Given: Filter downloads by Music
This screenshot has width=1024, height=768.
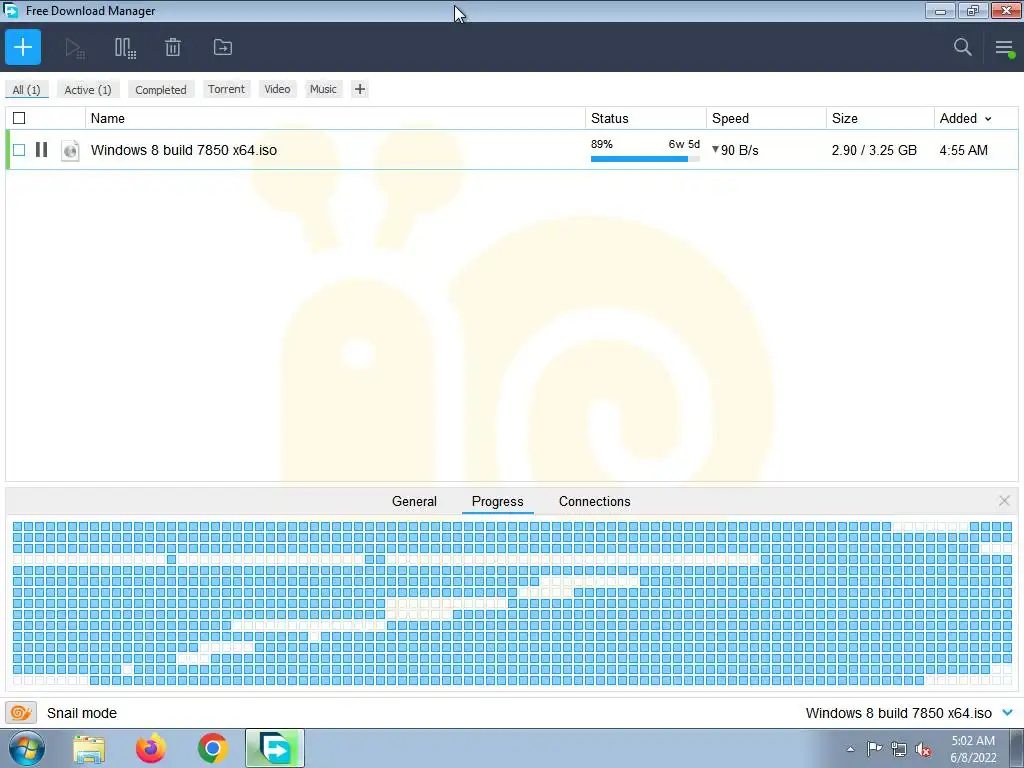Looking at the screenshot, I should point(323,89).
